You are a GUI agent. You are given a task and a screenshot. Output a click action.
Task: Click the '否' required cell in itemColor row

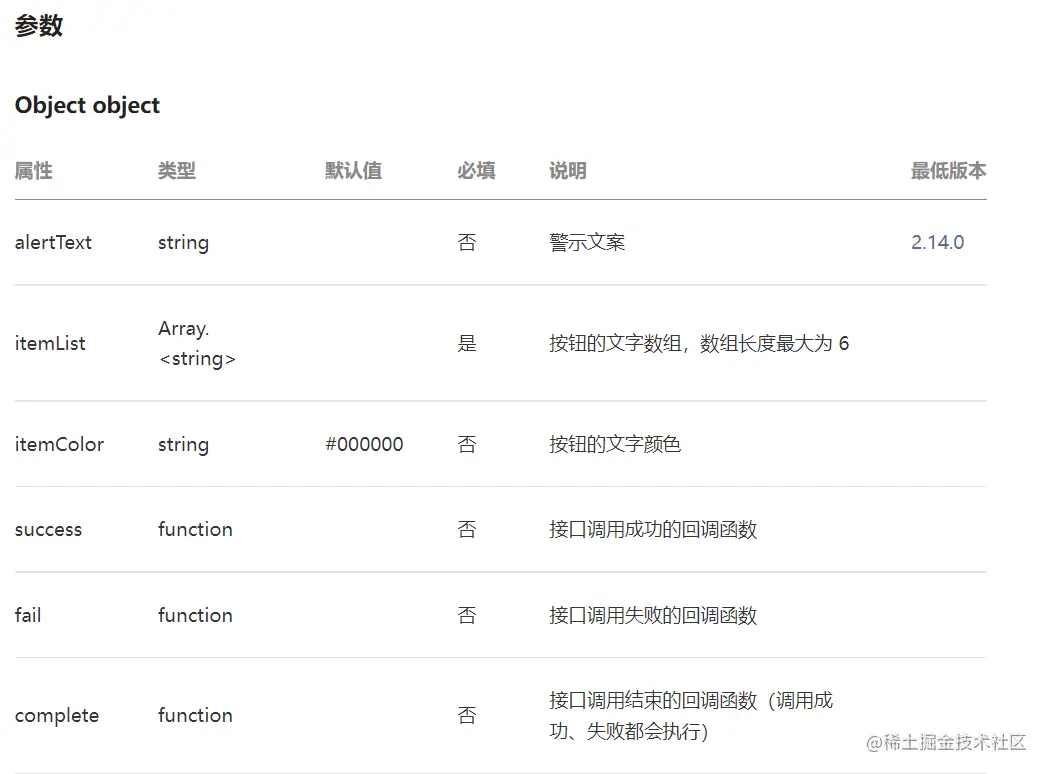pos(467,444)
